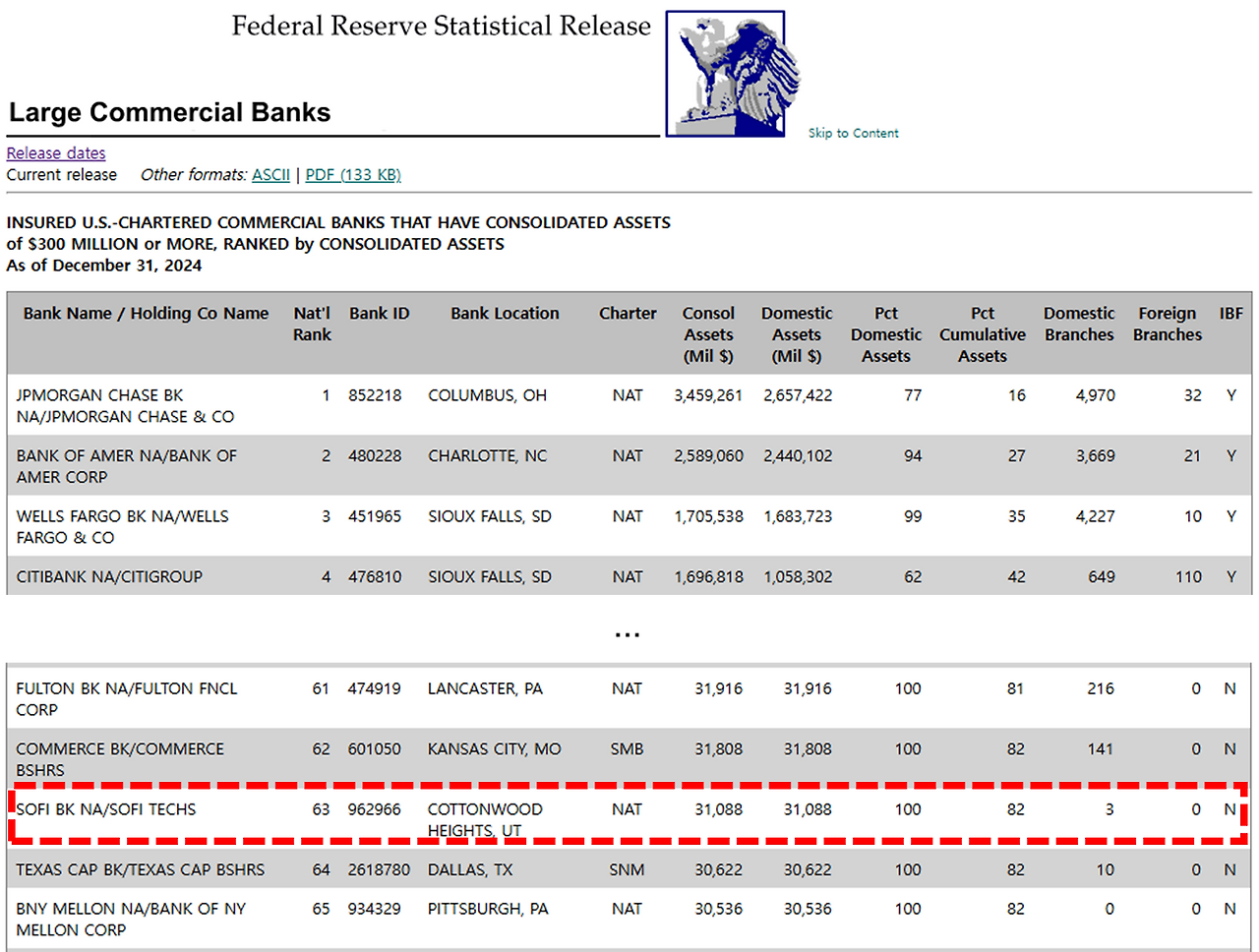Select FULTON BK NA/FULTON FNCL CORP name

point(127,698)
